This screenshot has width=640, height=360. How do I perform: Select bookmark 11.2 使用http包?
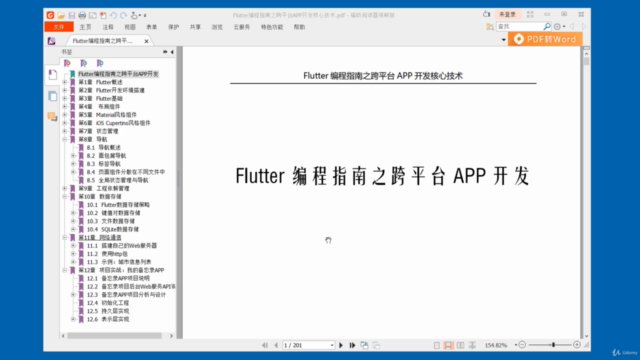click(x=107, y=254)
